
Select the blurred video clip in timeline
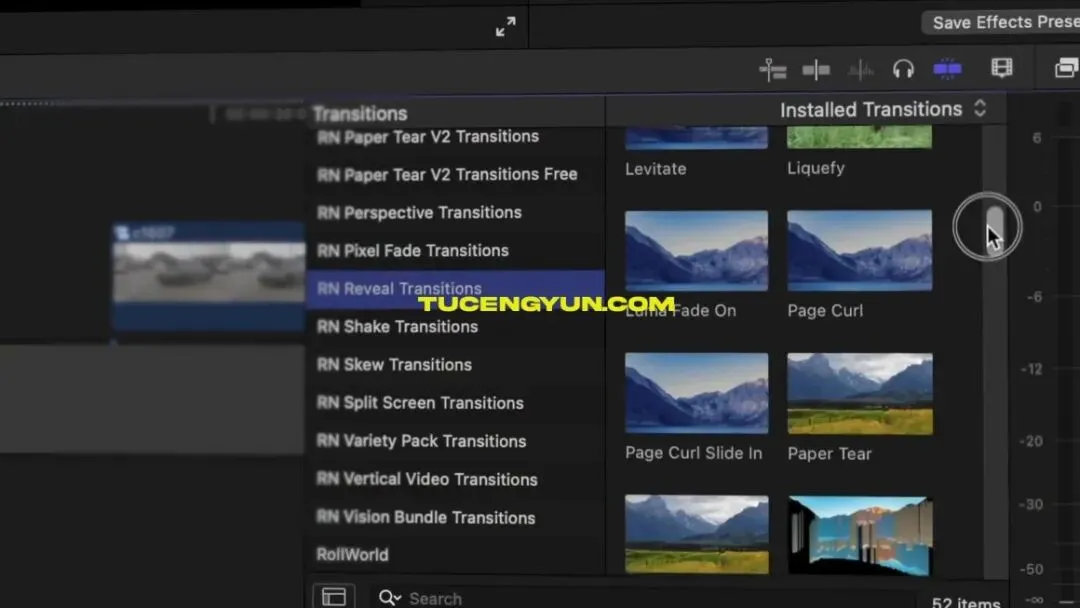[209, 275]
